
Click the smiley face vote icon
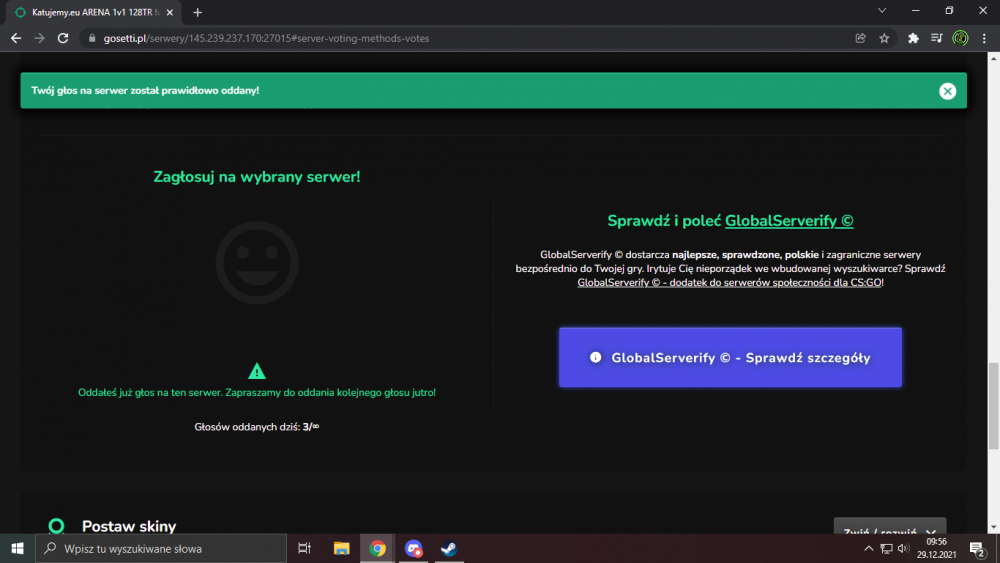point(256,262)
